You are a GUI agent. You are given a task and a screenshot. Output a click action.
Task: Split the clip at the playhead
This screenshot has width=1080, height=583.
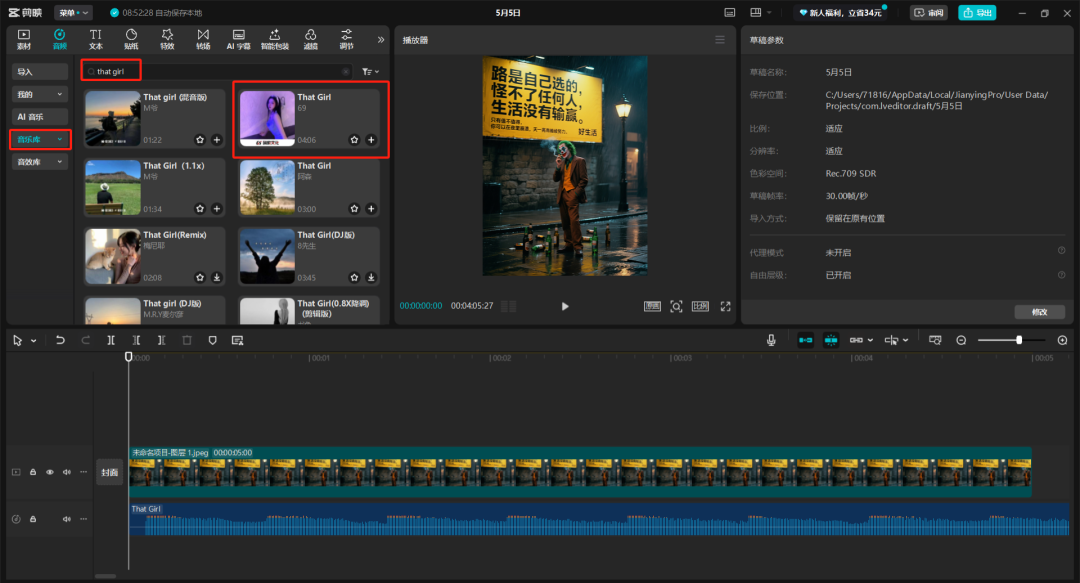click(x=111, y=340)
